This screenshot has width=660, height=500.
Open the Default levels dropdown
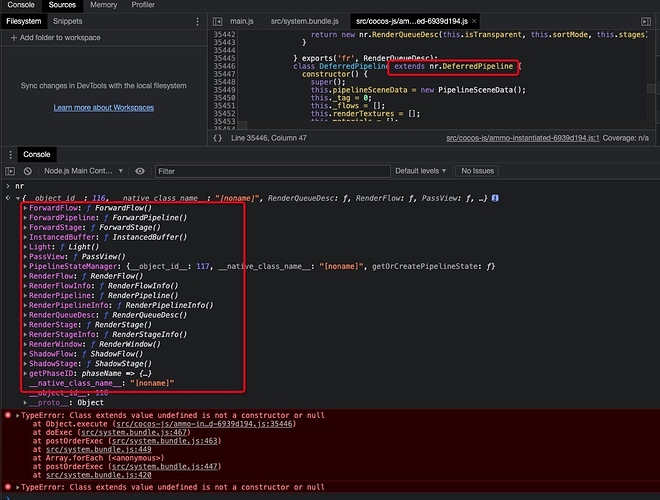(420, 171)
